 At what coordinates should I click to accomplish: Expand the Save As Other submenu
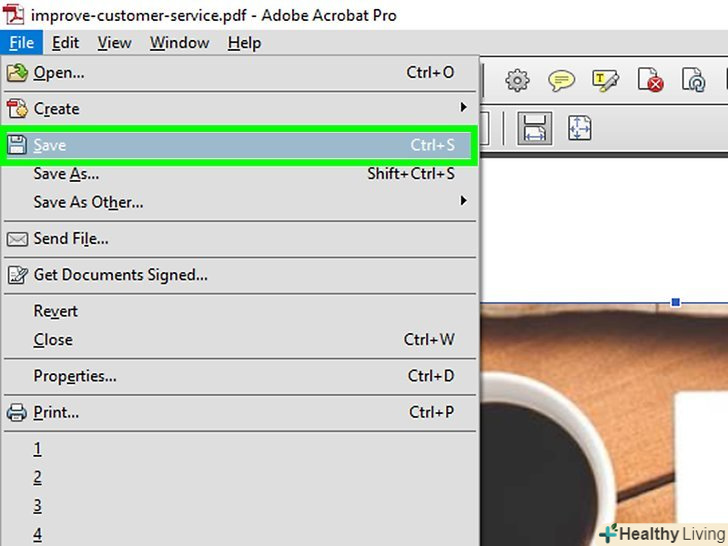240,202
